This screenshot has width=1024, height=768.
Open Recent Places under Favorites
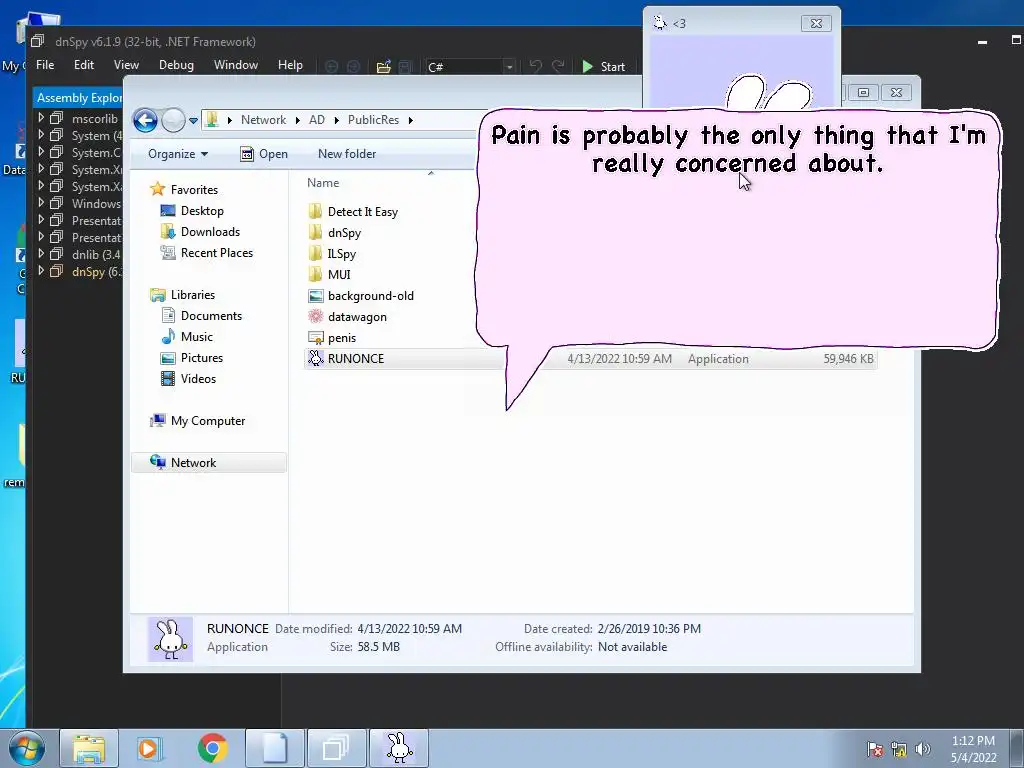(x=216, y=253)
